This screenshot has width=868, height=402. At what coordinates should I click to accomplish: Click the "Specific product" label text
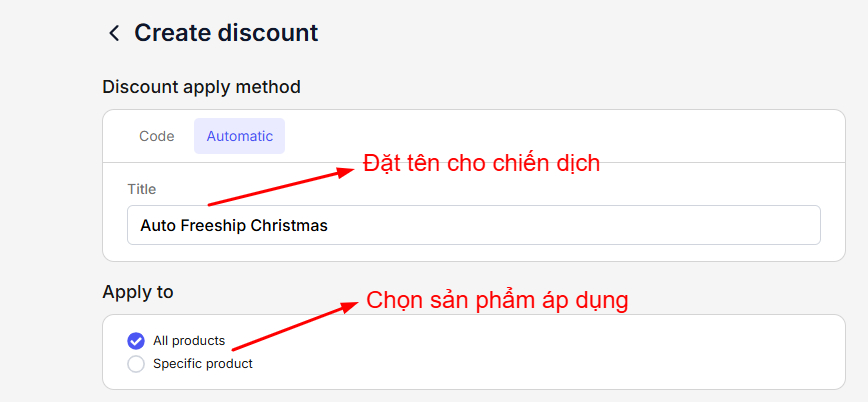203,364
